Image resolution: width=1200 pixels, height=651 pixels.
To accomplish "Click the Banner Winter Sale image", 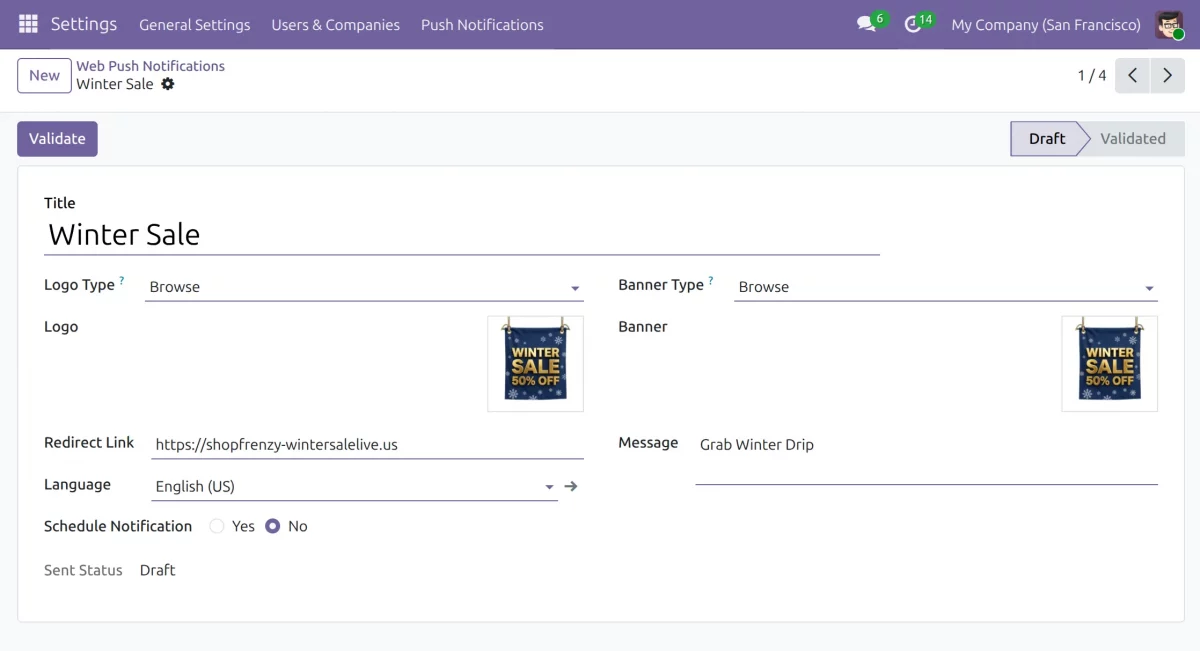I will click(x=1110, y=364).
